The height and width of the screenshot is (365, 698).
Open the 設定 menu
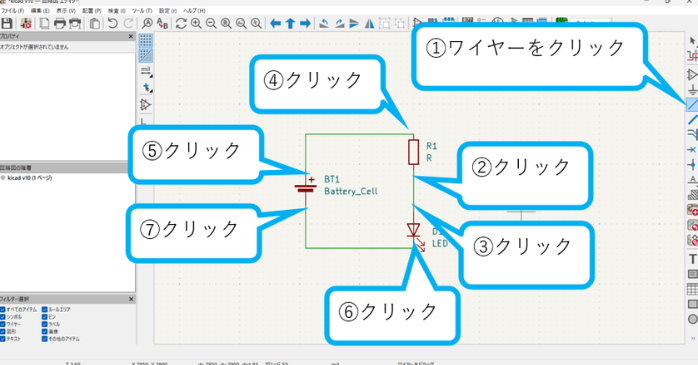click(168, 10)
